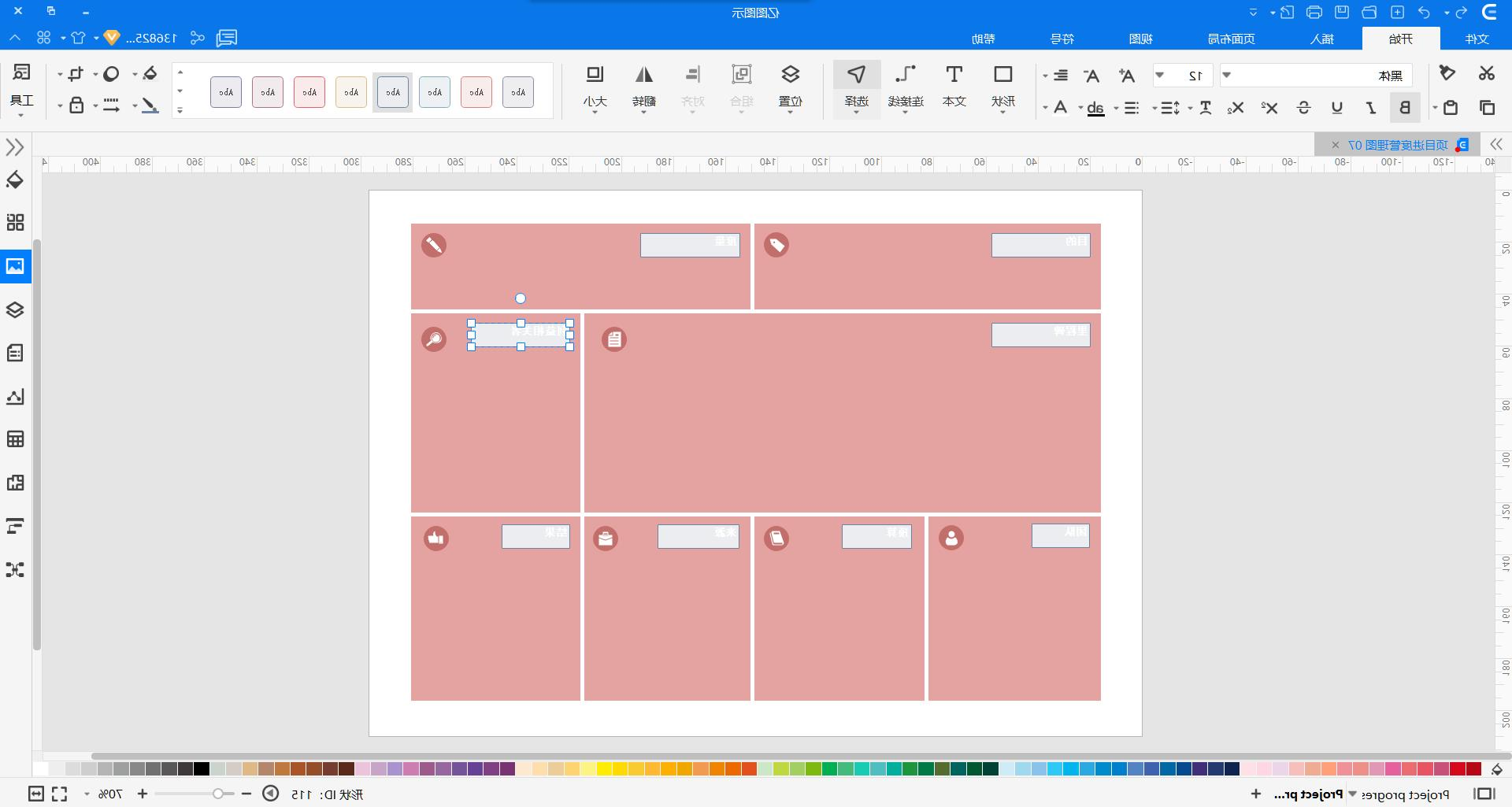This screenshot has width=1512, height=807.
Task: Open the table panel in sidebar
Action: coord(15,439)
